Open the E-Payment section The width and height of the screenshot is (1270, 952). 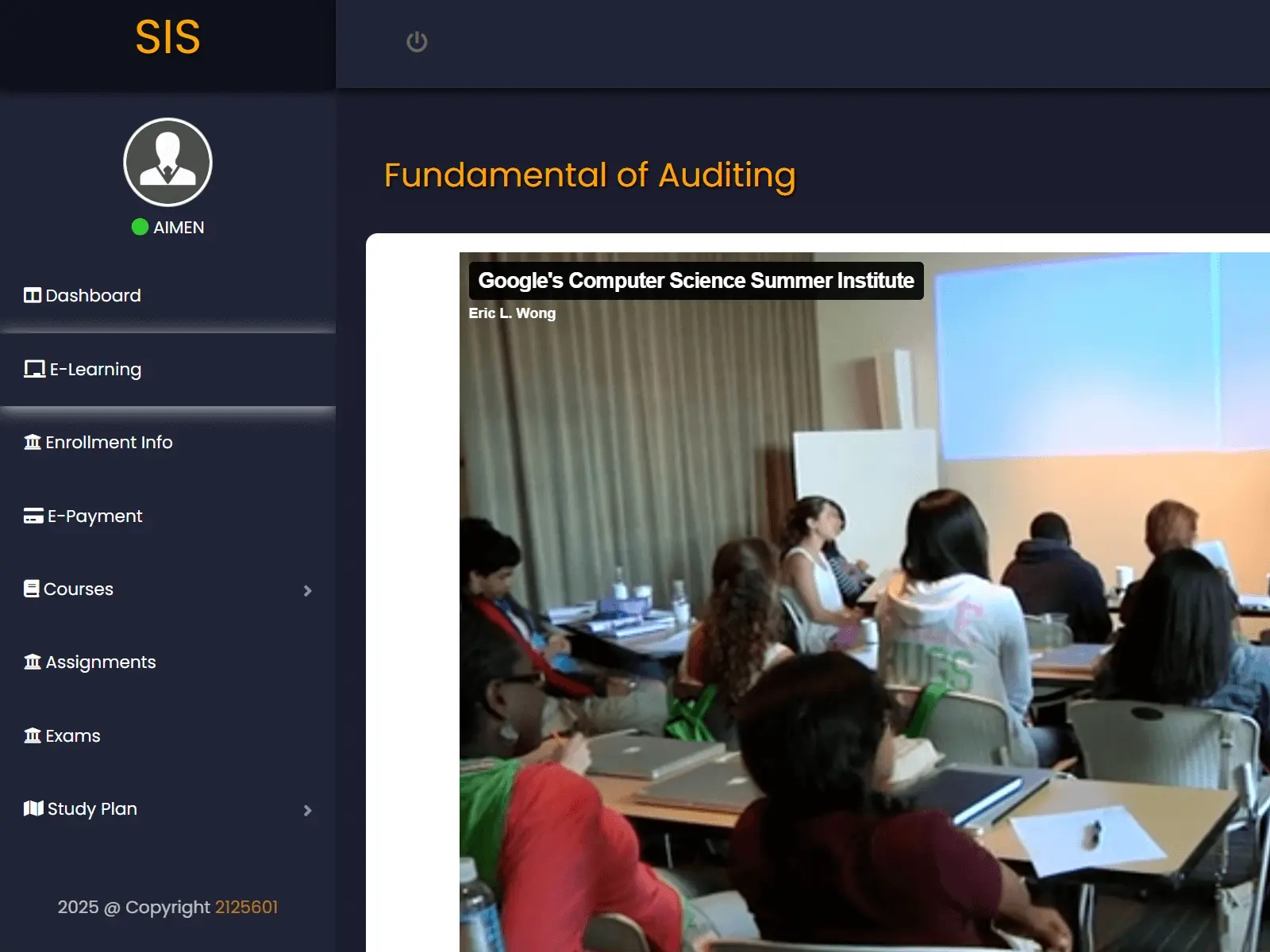167,516
